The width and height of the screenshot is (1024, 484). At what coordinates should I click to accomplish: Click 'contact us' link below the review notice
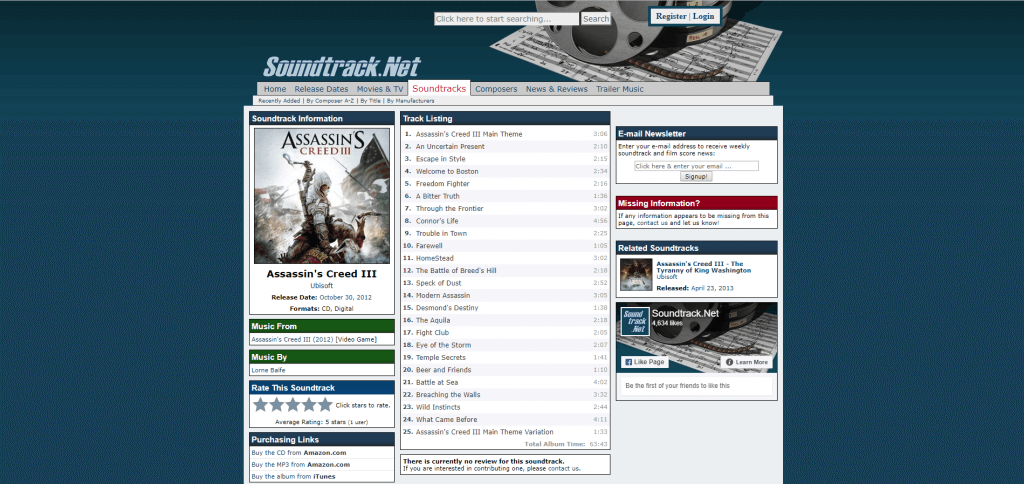pos(564,468)
